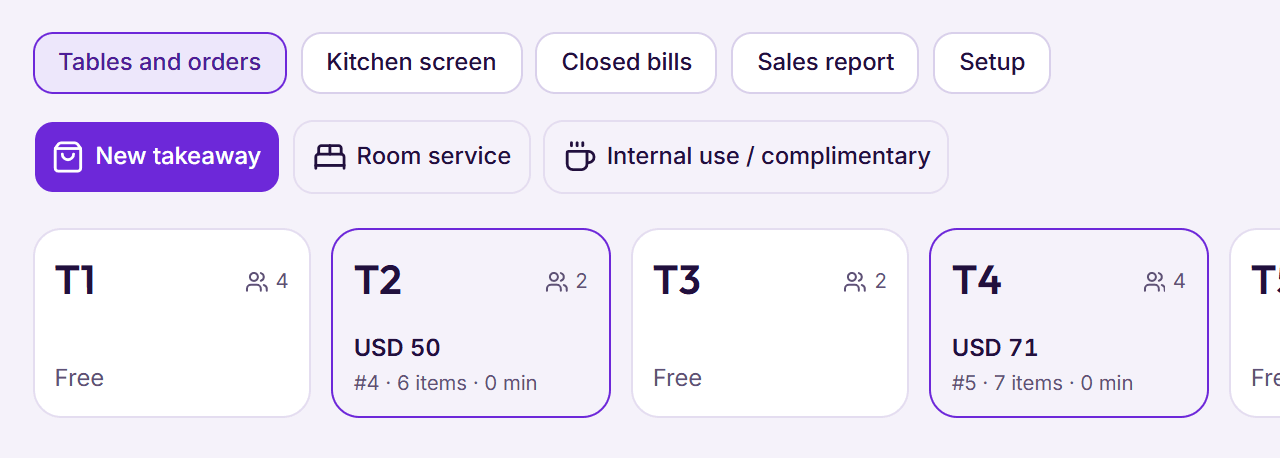
Task: Select free table T3
Action: point(770,323)
